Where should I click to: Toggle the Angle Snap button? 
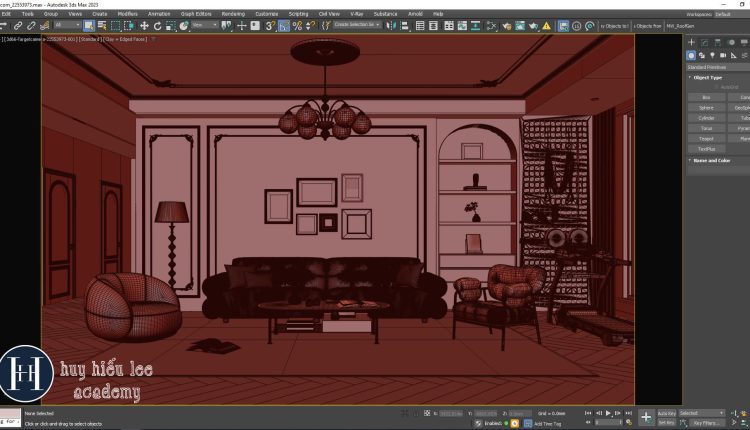pyautogui.click(x=284, y=25)
